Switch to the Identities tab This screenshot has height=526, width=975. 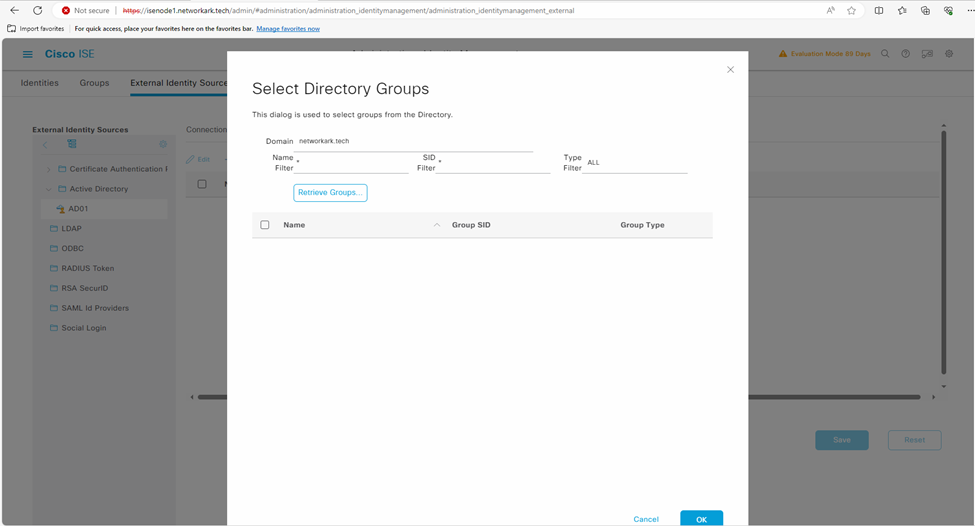click(40, 83)
